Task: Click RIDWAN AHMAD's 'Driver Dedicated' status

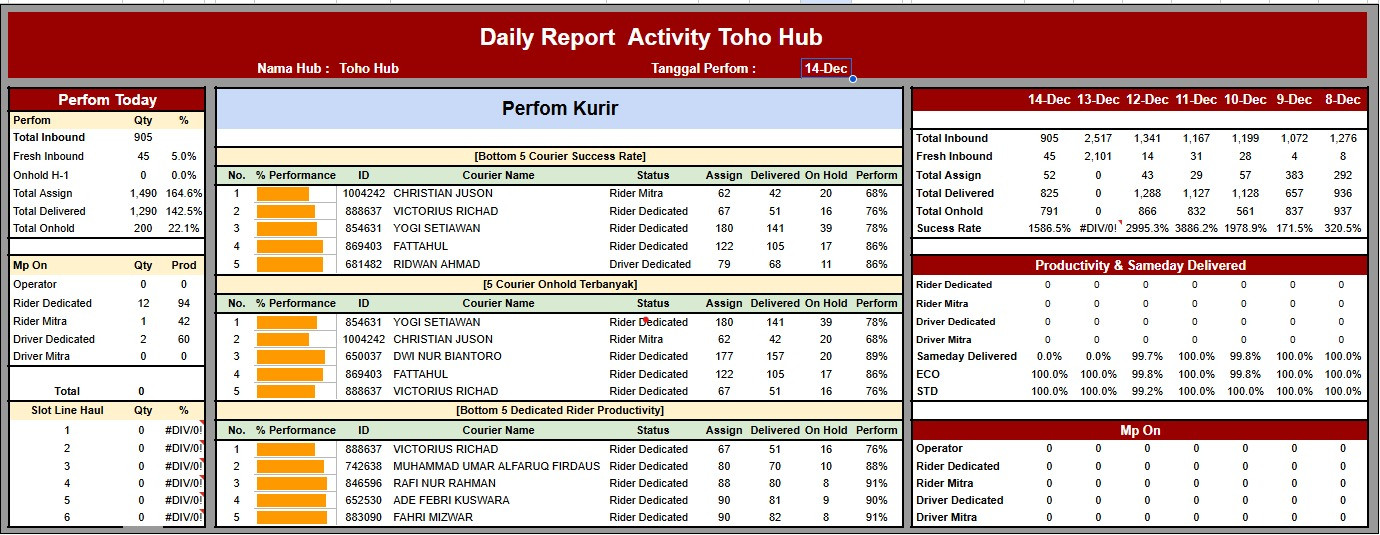Action: 650,264
